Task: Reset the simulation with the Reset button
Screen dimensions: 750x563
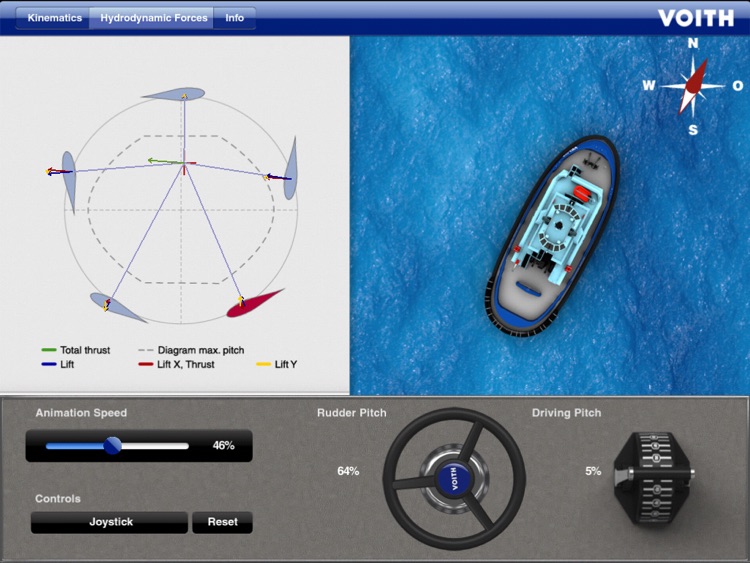Action: coord(222,522)
